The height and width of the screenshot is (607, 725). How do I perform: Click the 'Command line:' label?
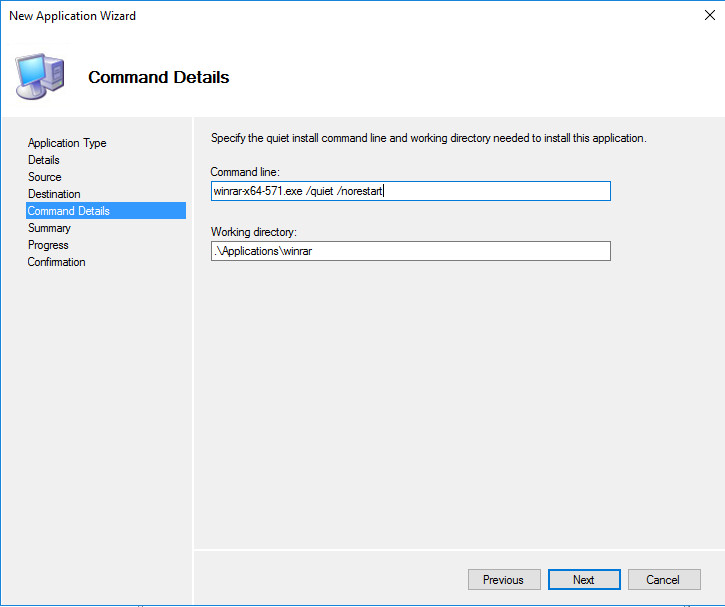coord(245,172)
